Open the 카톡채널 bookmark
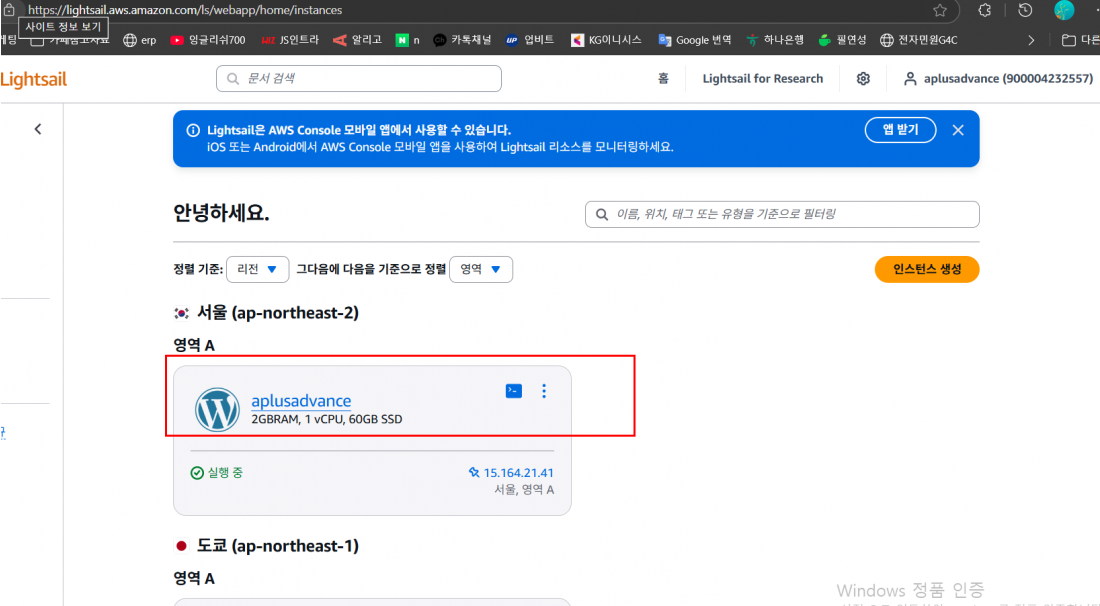This screenshot has width=1100, height=606. [462, 40]
